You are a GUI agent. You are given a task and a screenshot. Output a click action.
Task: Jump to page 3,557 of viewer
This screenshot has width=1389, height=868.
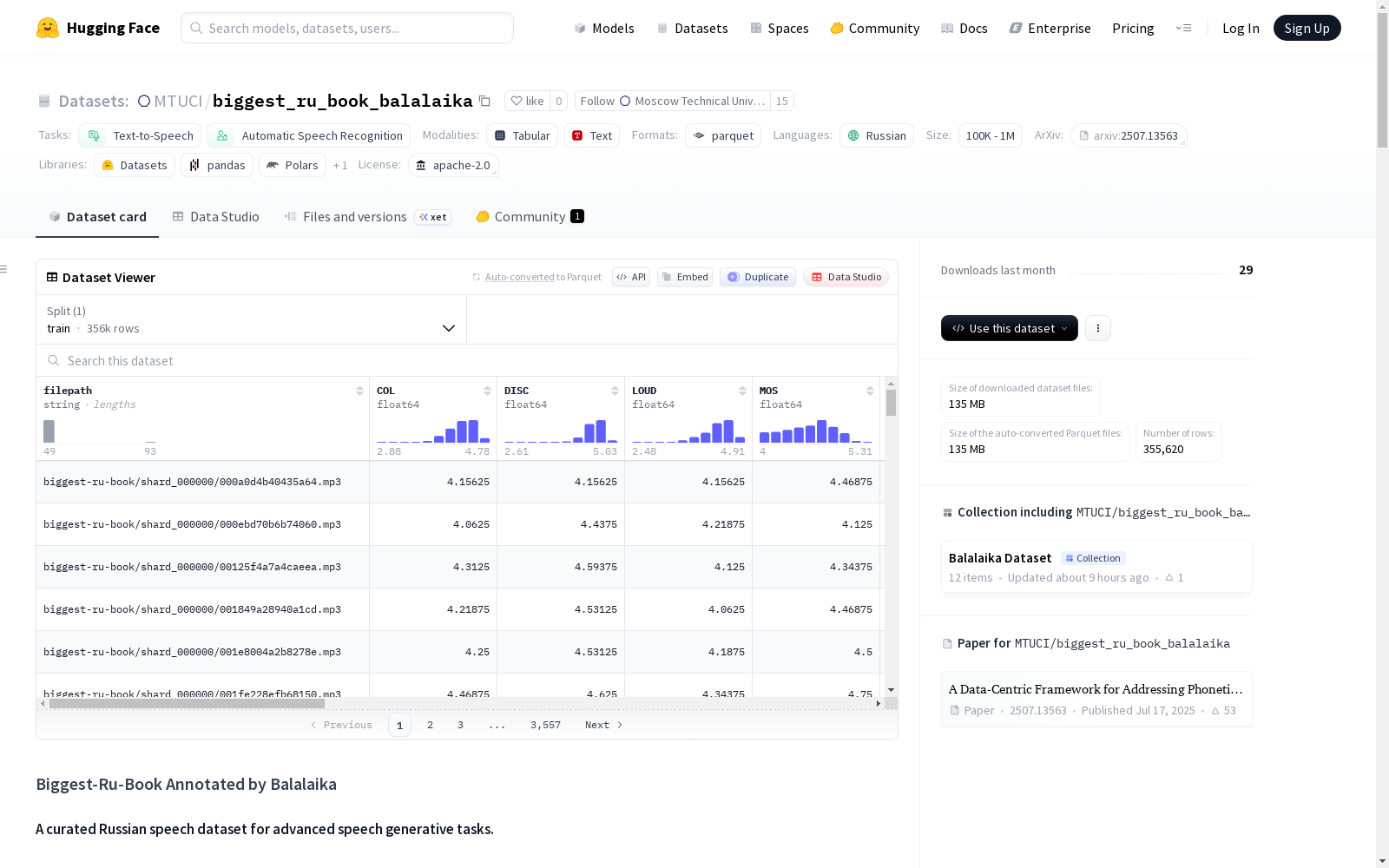[545, 725]
